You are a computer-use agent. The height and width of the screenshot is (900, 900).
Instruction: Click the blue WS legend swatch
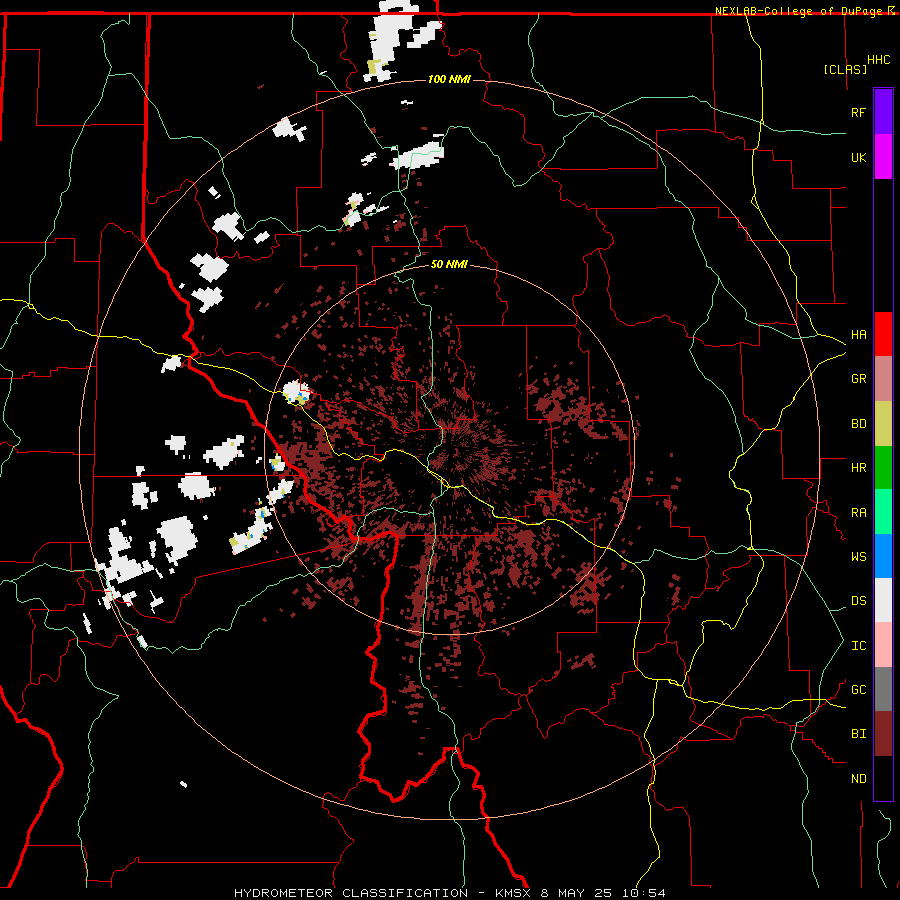(883, 556)
